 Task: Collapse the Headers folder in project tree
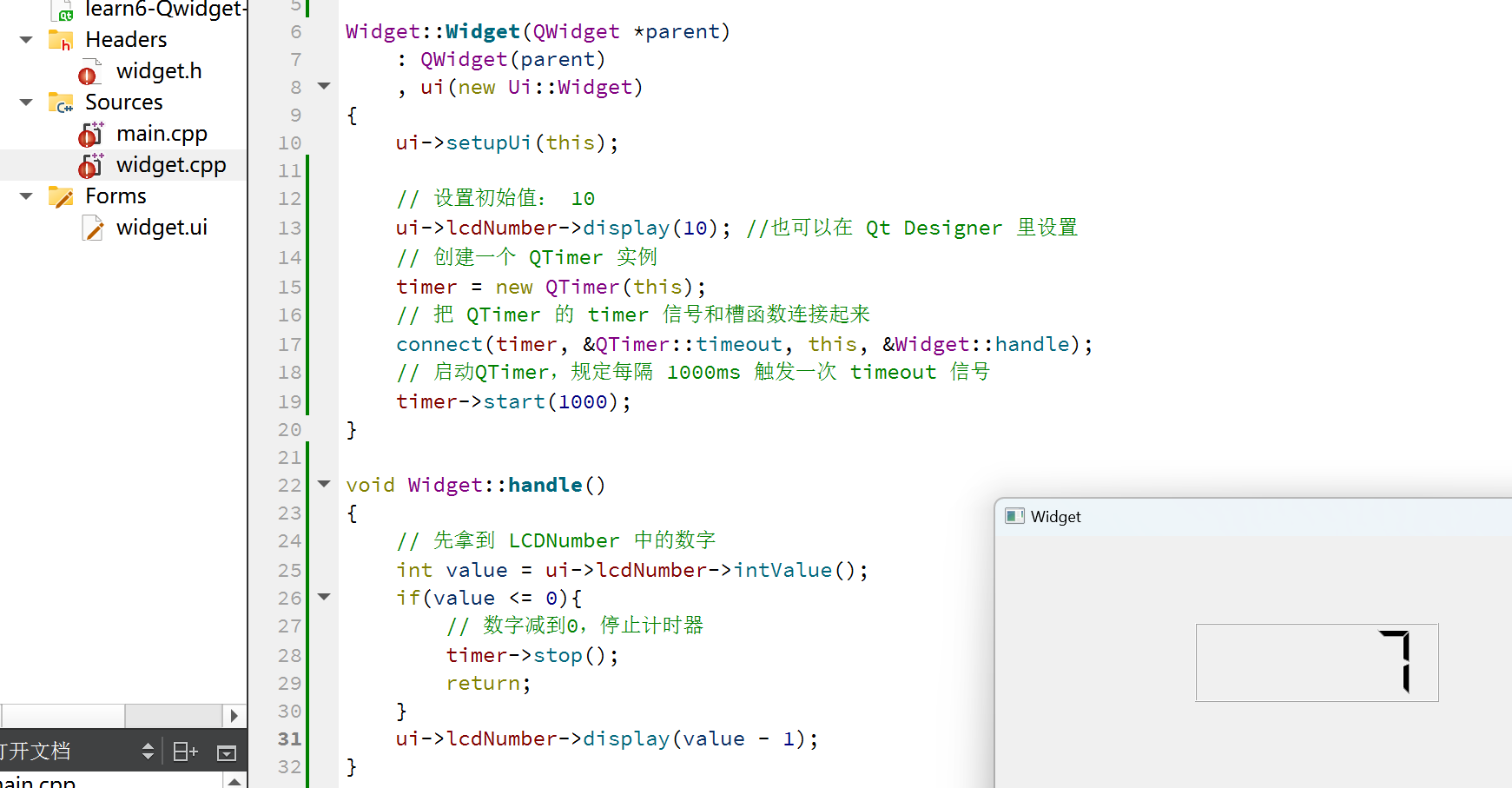coord(26,40)
